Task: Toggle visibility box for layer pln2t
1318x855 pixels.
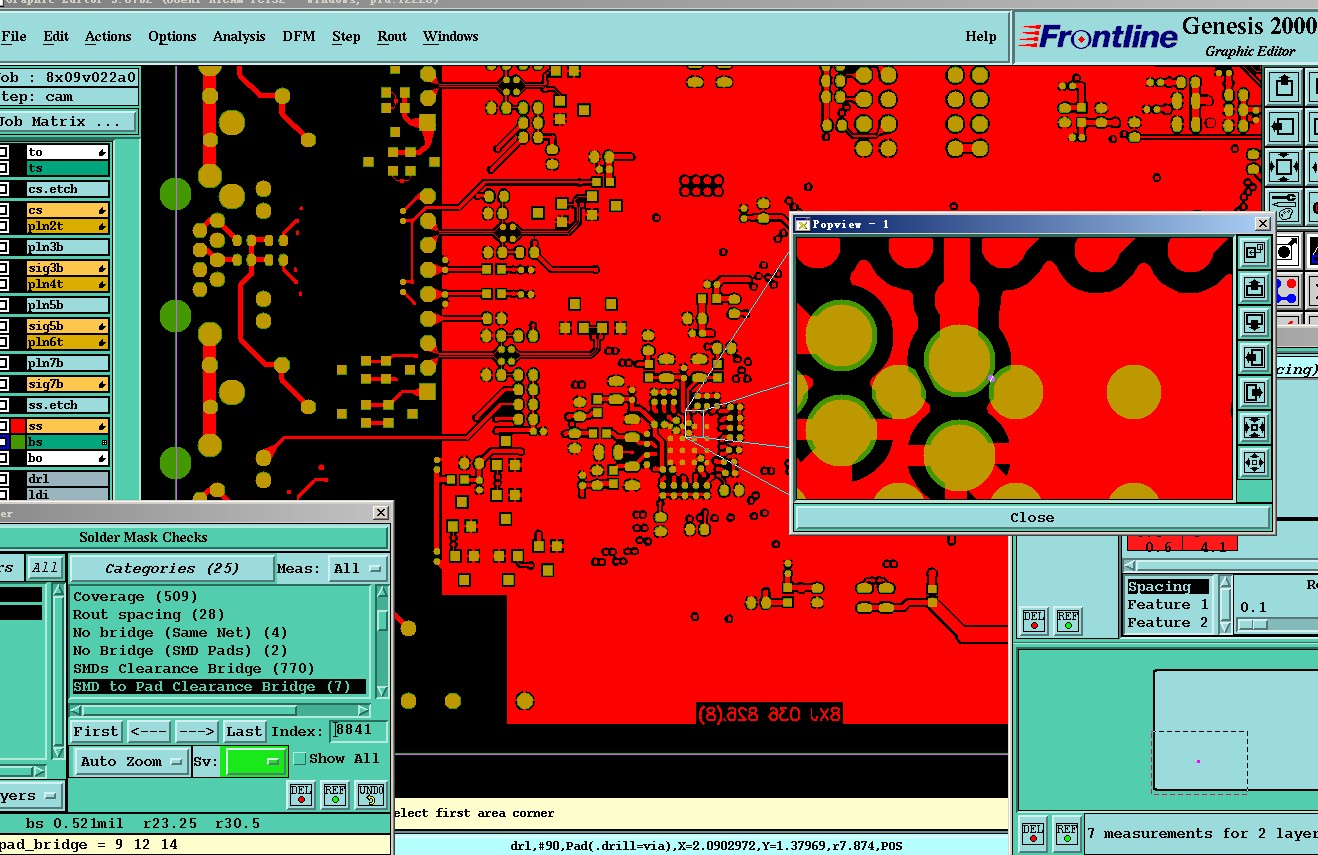Action: 3,226
